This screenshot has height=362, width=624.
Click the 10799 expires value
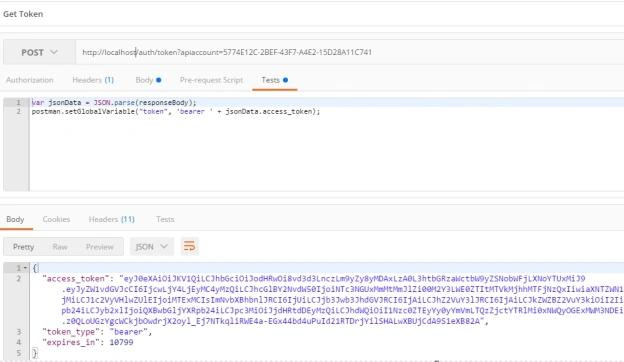pos(121,342)
